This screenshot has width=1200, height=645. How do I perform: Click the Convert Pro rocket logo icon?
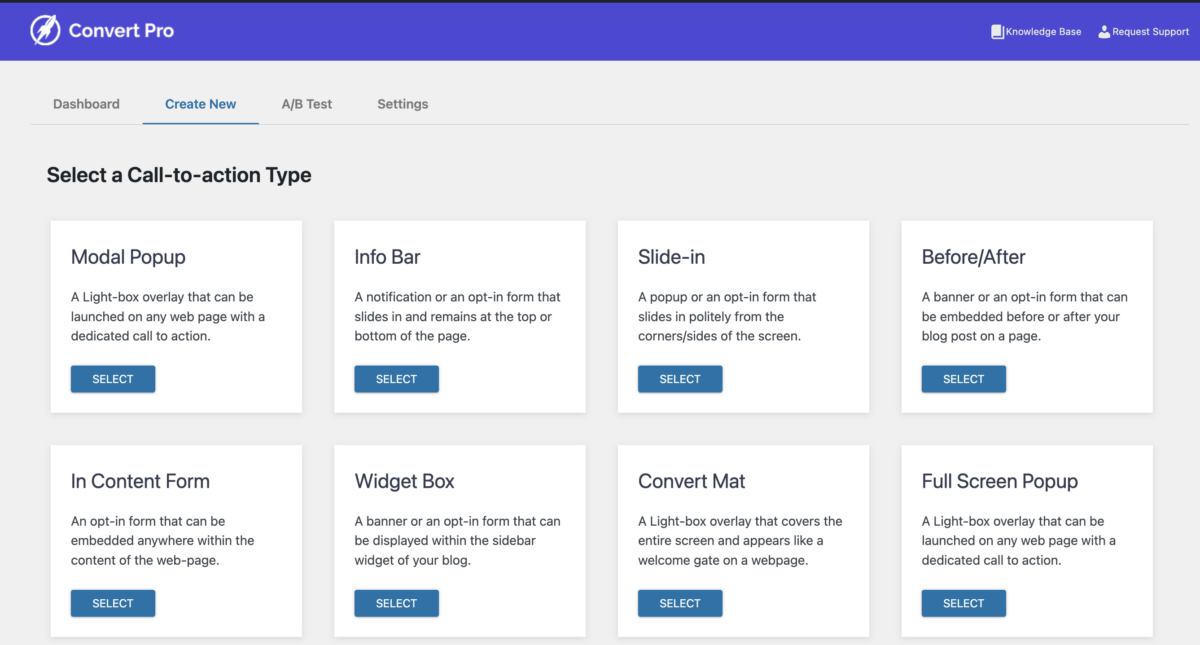(45, 31)
